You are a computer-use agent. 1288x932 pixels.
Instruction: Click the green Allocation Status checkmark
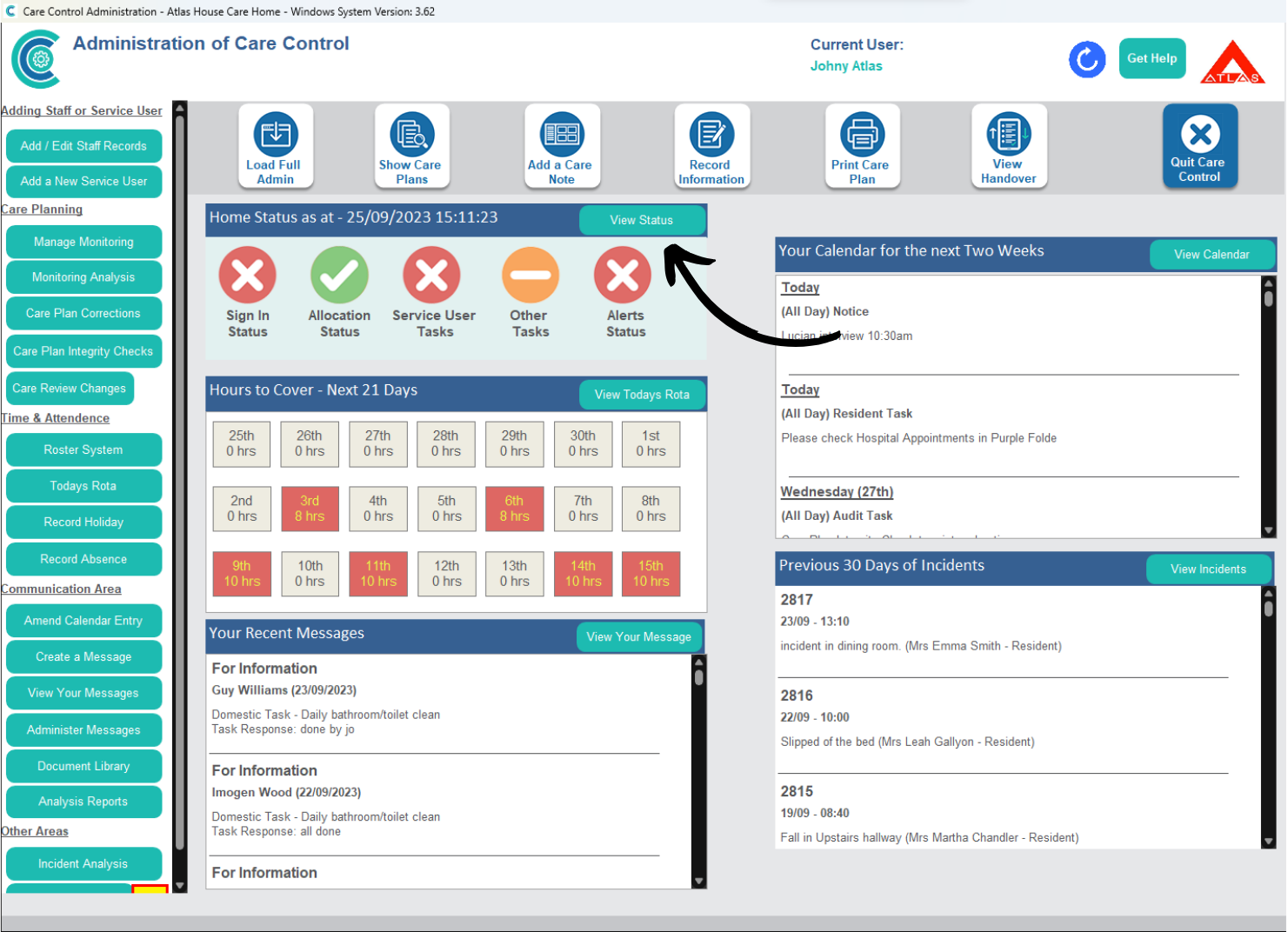339,276
